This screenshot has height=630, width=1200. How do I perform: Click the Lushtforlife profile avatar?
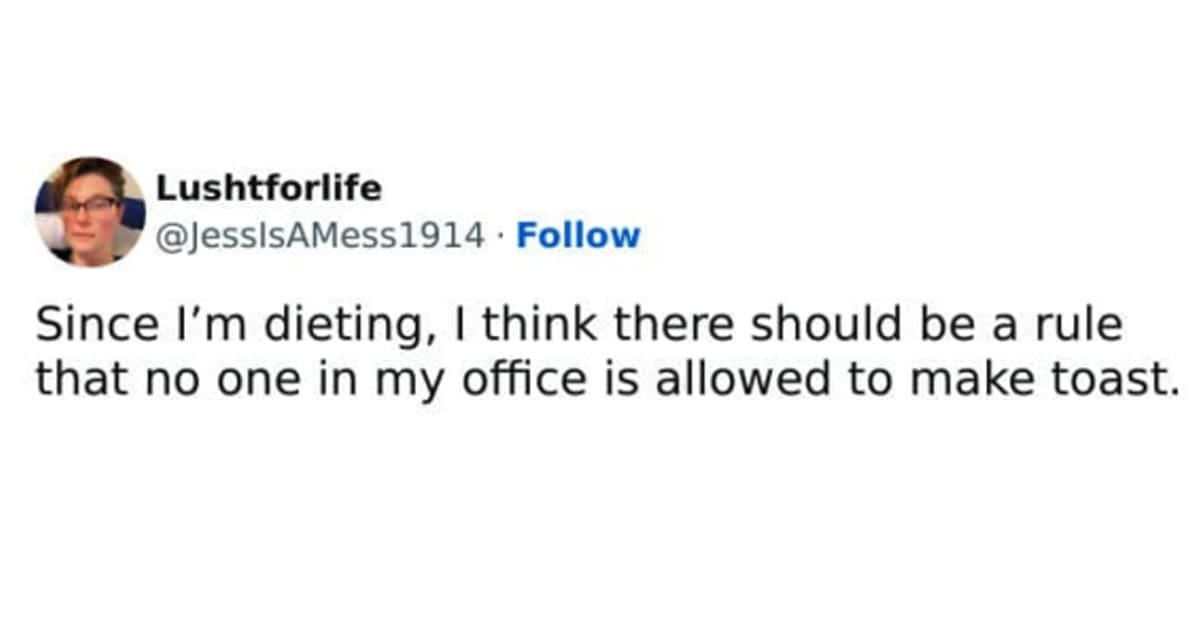90,211
